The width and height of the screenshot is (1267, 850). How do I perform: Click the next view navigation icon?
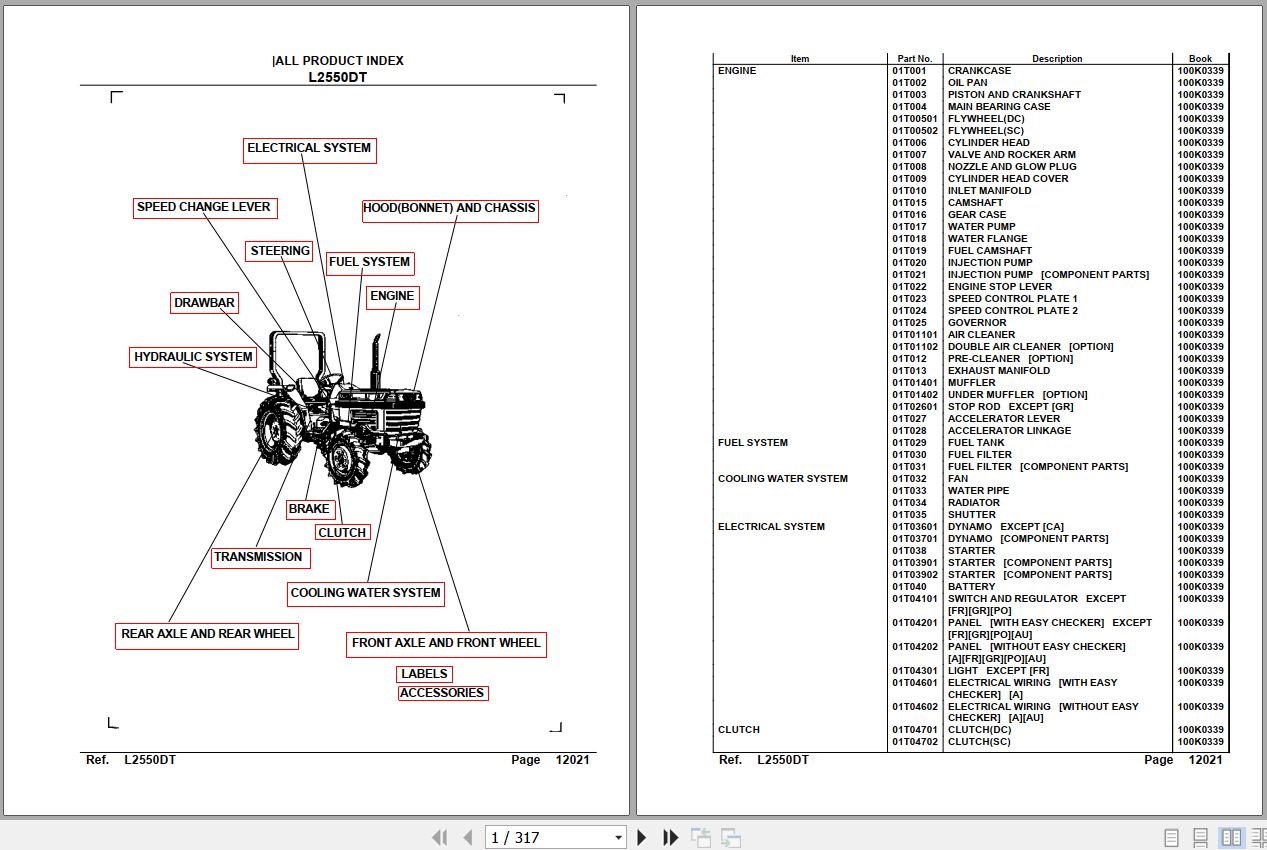pos(731,838)
